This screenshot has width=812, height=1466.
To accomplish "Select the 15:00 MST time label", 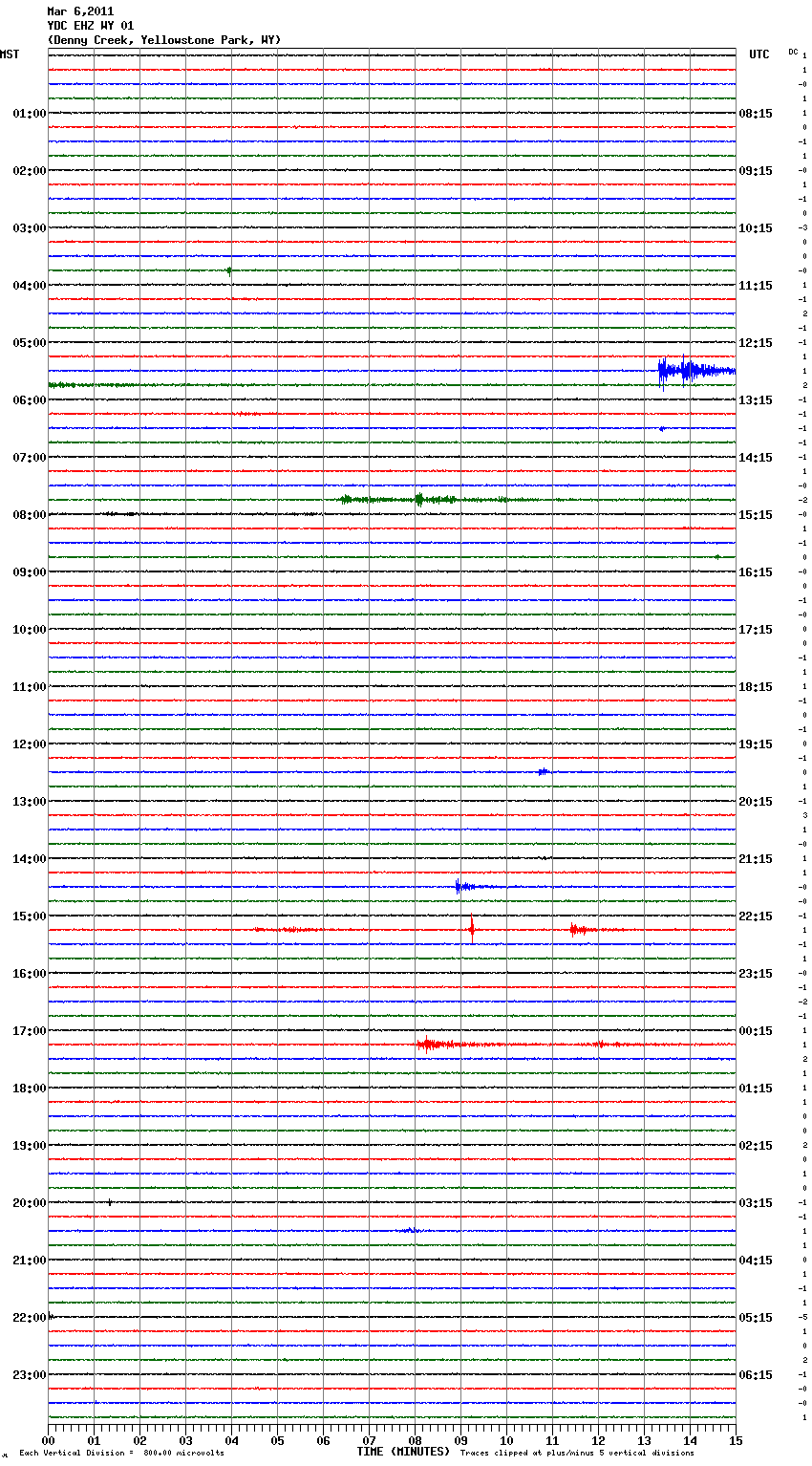I will (x=29, y=916).
